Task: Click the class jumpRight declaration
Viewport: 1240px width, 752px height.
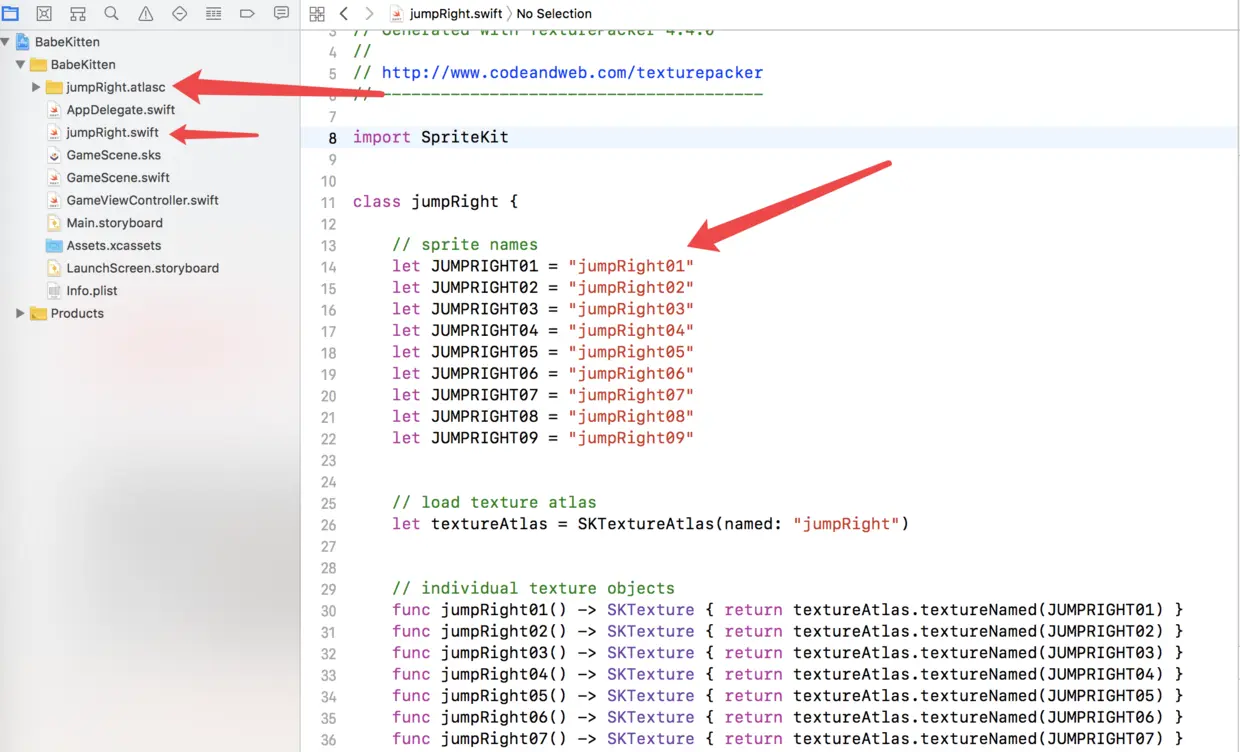Action: (x=435, y=201)
